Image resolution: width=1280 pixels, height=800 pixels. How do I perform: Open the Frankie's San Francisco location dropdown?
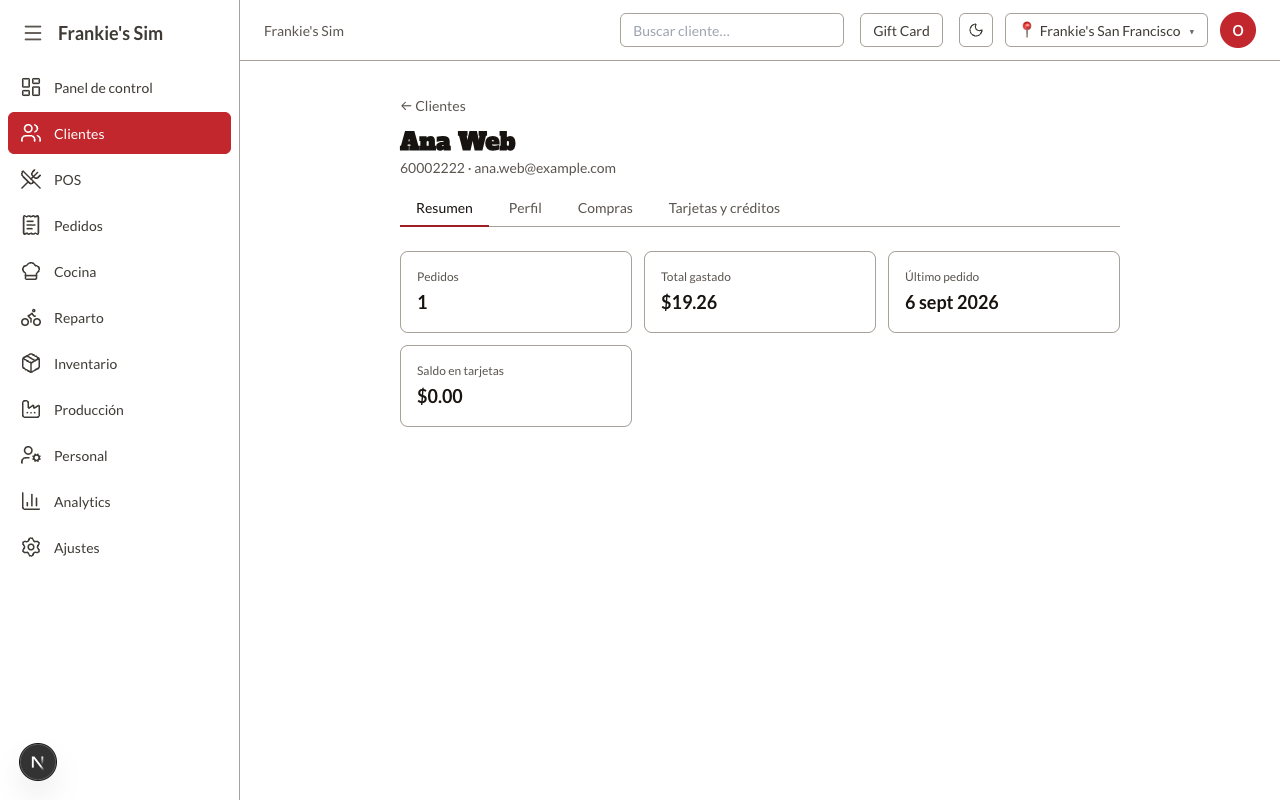click(x=1106, y=30)
